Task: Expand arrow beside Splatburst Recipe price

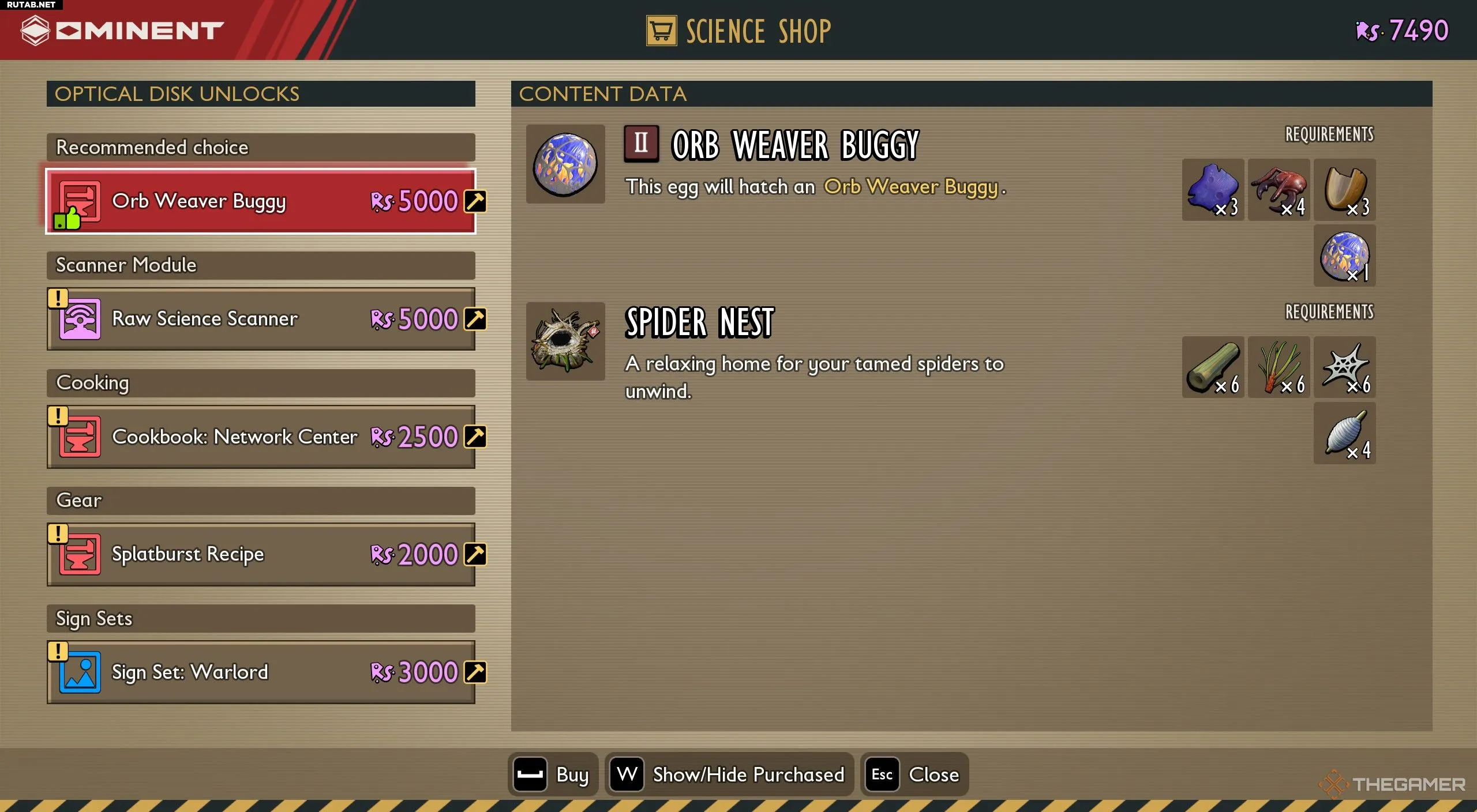Action: point(475,554)
